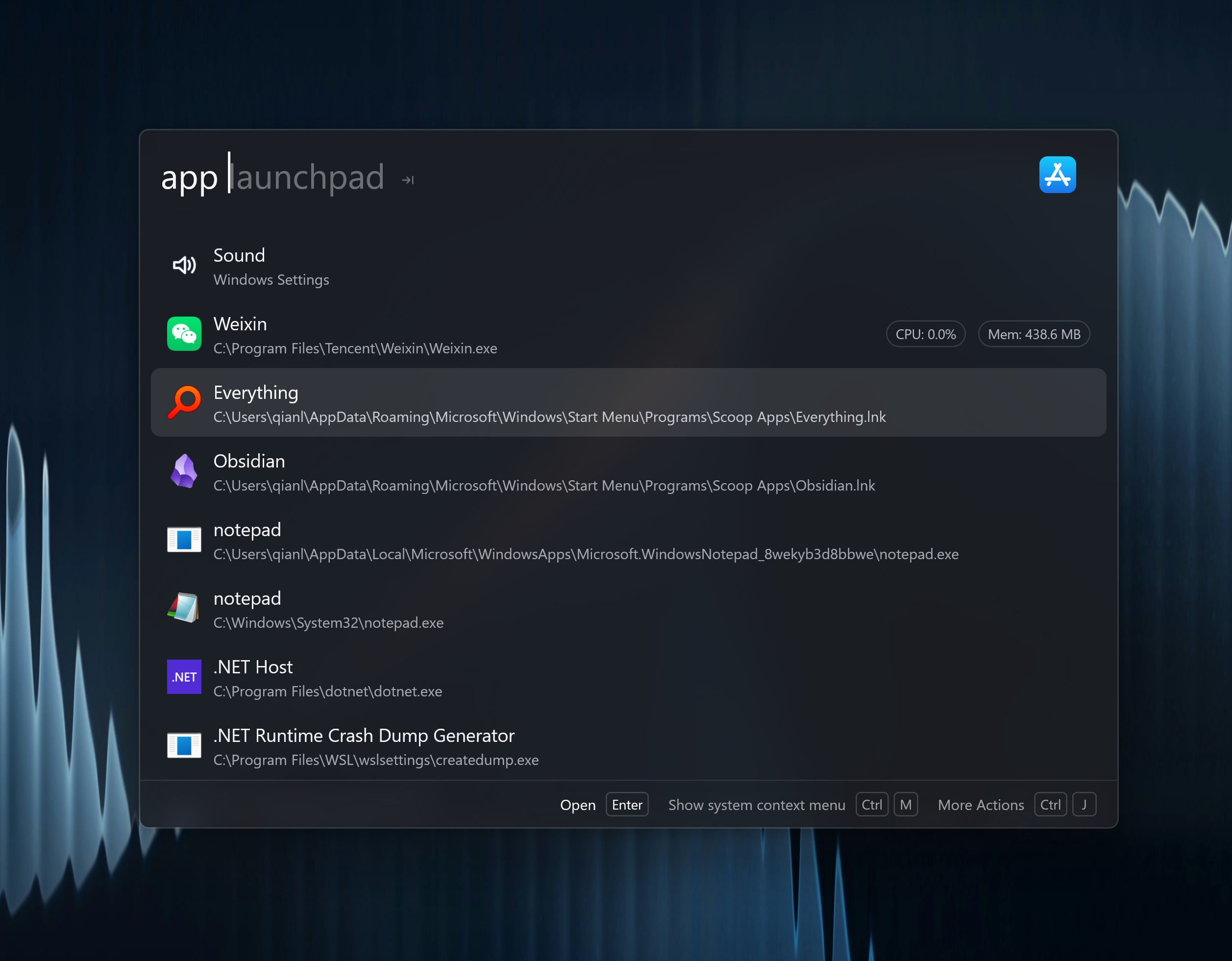
Task: Click the Weixin.exe file path
Action: tap(355, 348)
